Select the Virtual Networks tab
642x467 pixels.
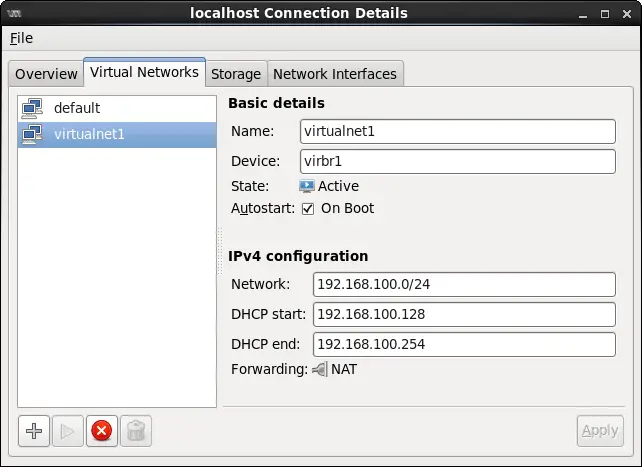[145, 72]
